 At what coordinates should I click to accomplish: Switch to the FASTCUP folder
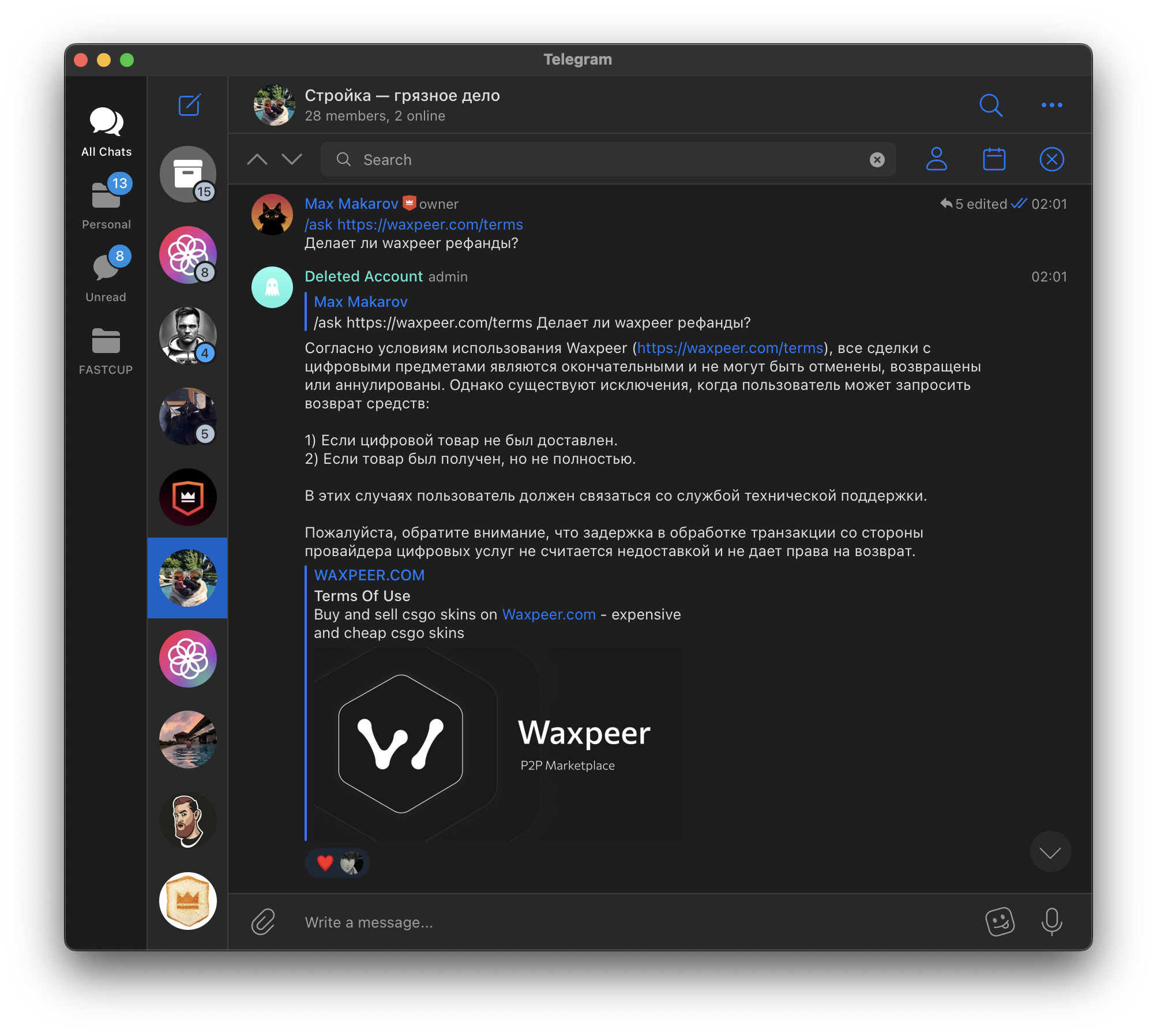106,351
